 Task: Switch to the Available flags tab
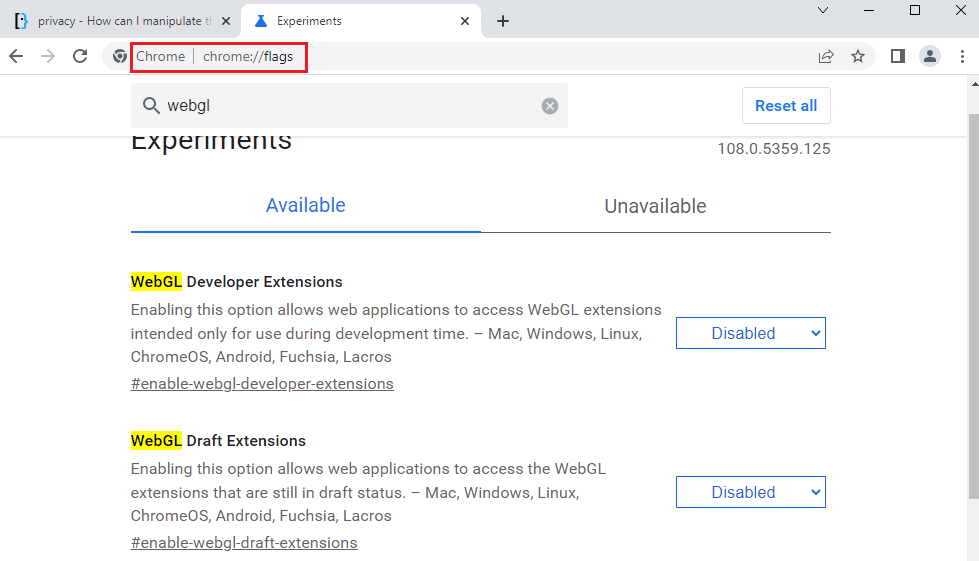point(305,206)
